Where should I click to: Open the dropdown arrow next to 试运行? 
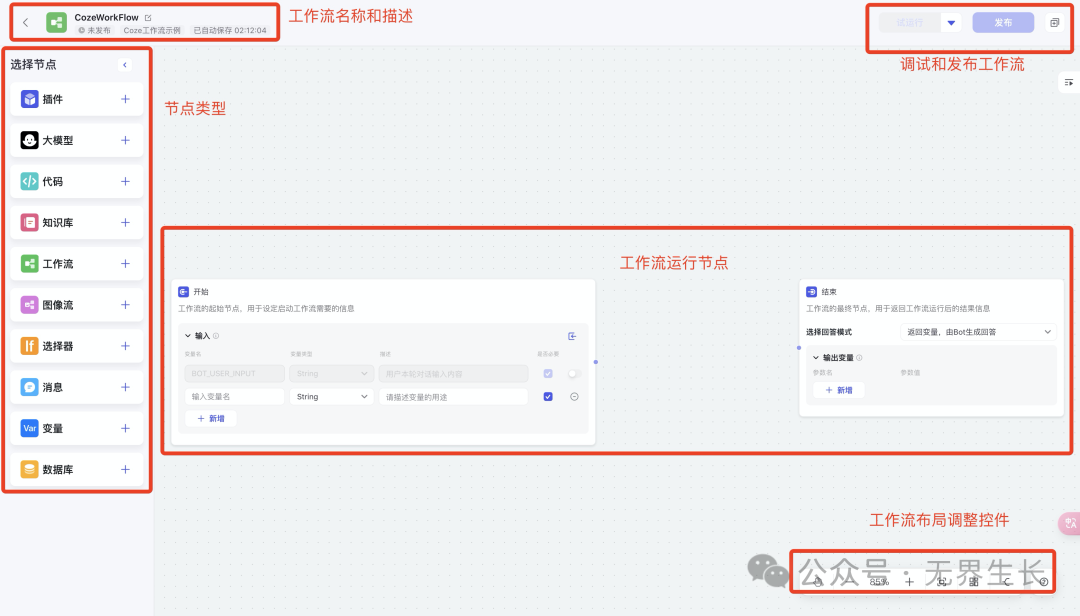(x=951, y=23)
